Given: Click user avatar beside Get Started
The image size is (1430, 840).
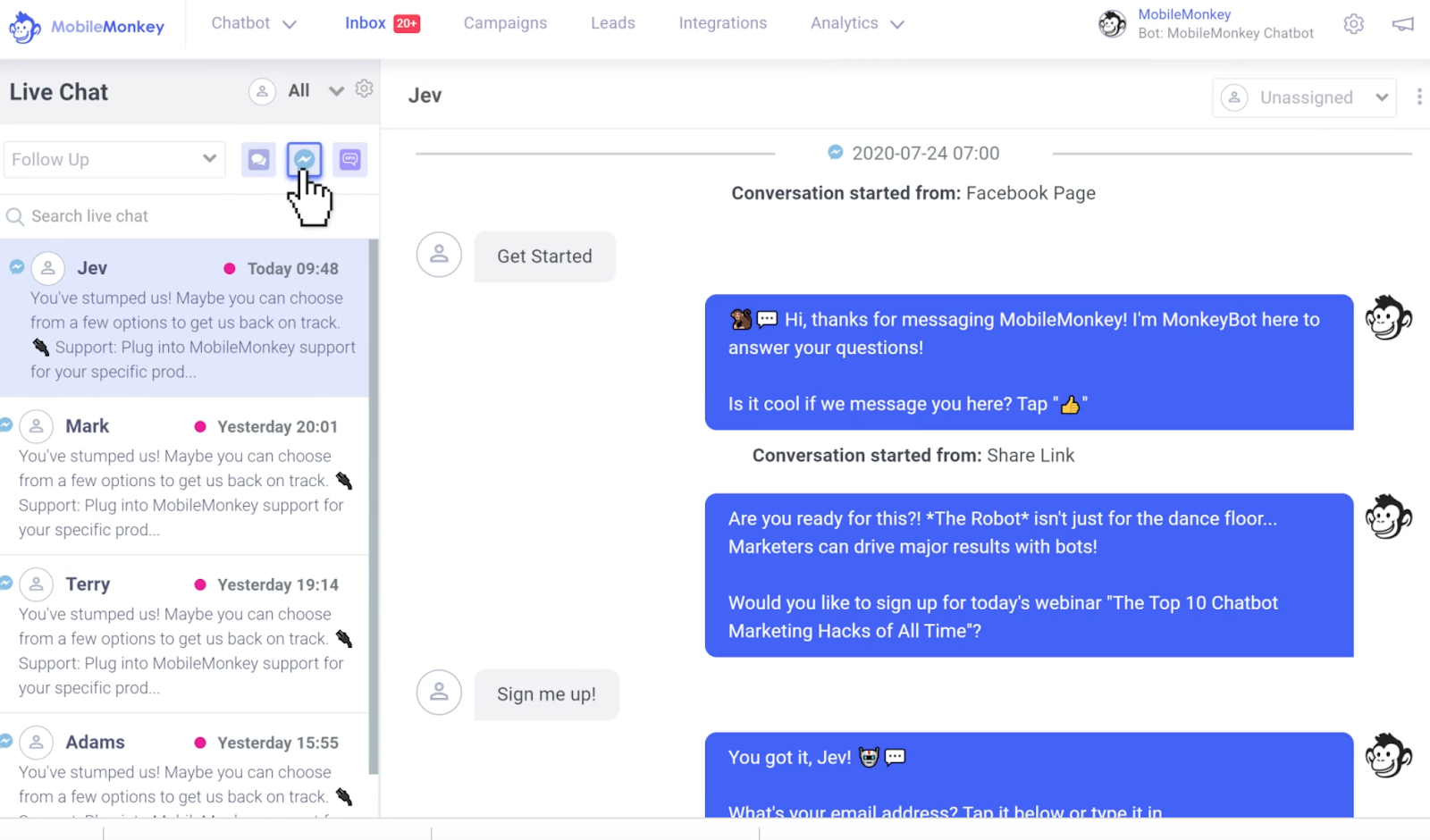Looking at the screenshot, I should pos(439,255).
